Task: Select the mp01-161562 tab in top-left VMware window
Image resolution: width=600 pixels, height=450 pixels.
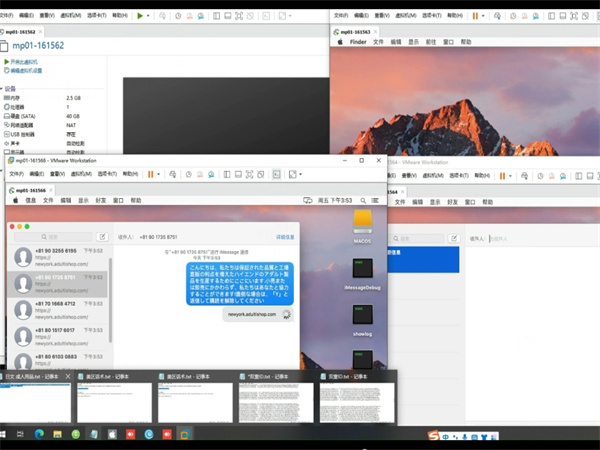Action: click(24, 31)
